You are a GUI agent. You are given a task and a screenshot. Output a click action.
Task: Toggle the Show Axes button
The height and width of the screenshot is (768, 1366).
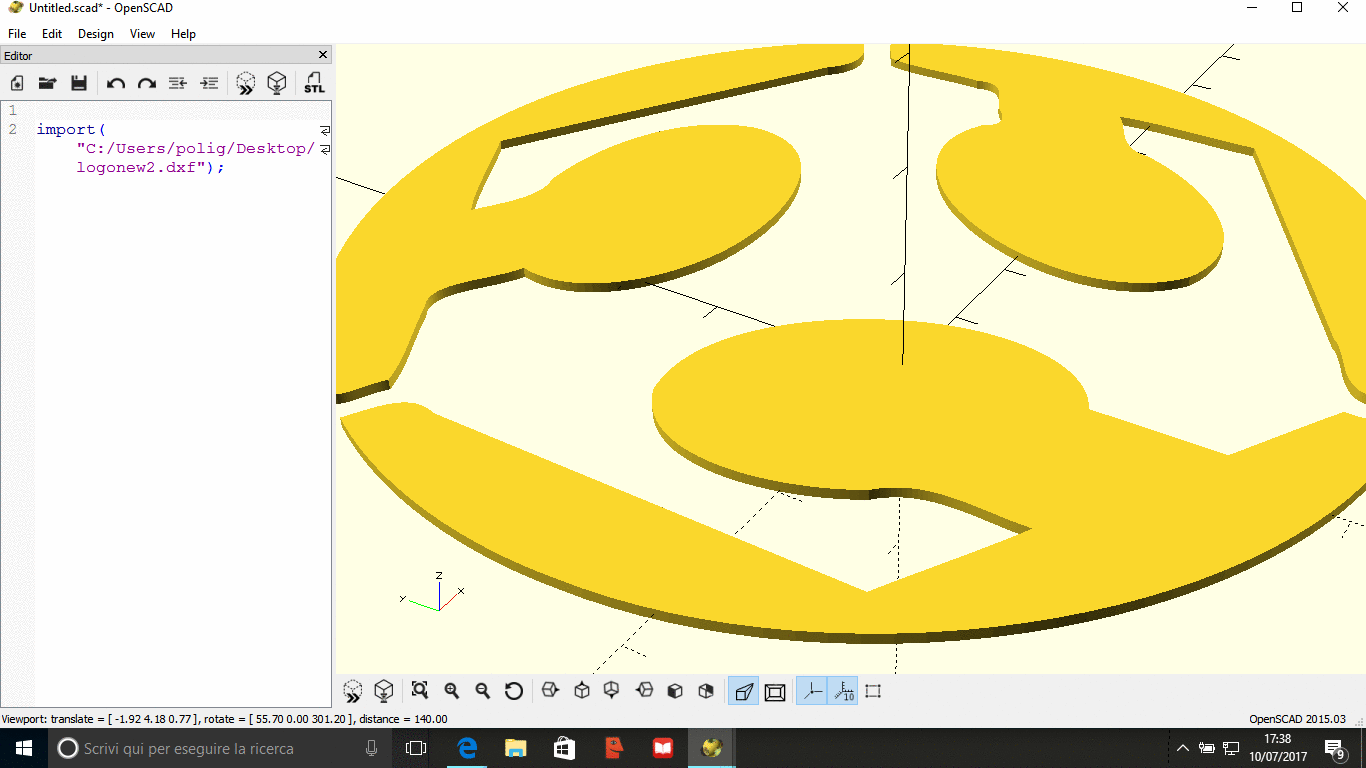pyautogui.click(x=812, y=691)
